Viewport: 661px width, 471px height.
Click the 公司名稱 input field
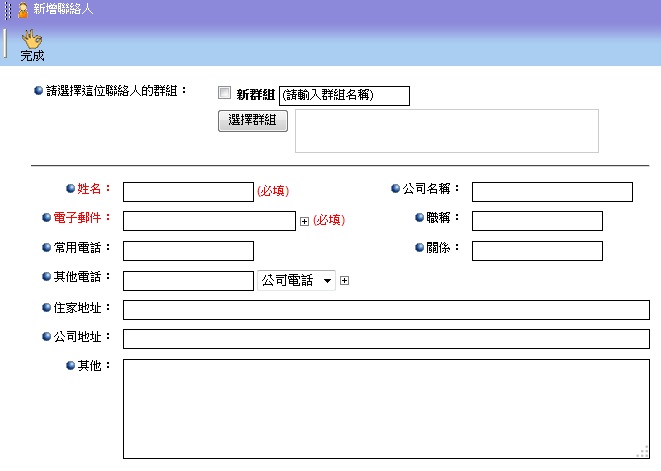(552, 192)
